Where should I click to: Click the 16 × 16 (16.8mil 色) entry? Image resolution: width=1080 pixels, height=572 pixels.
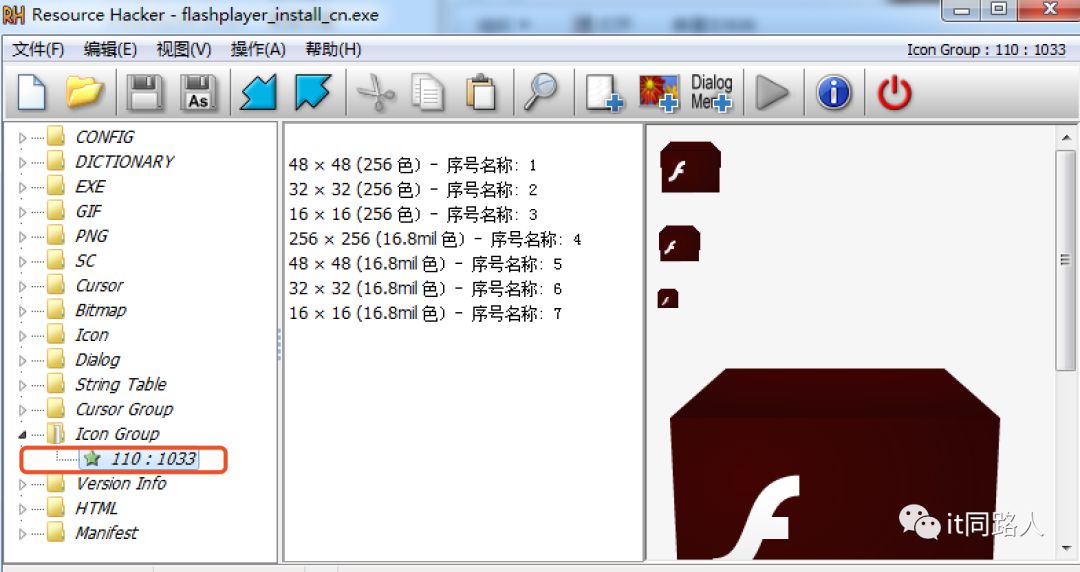tap(425, 314)
